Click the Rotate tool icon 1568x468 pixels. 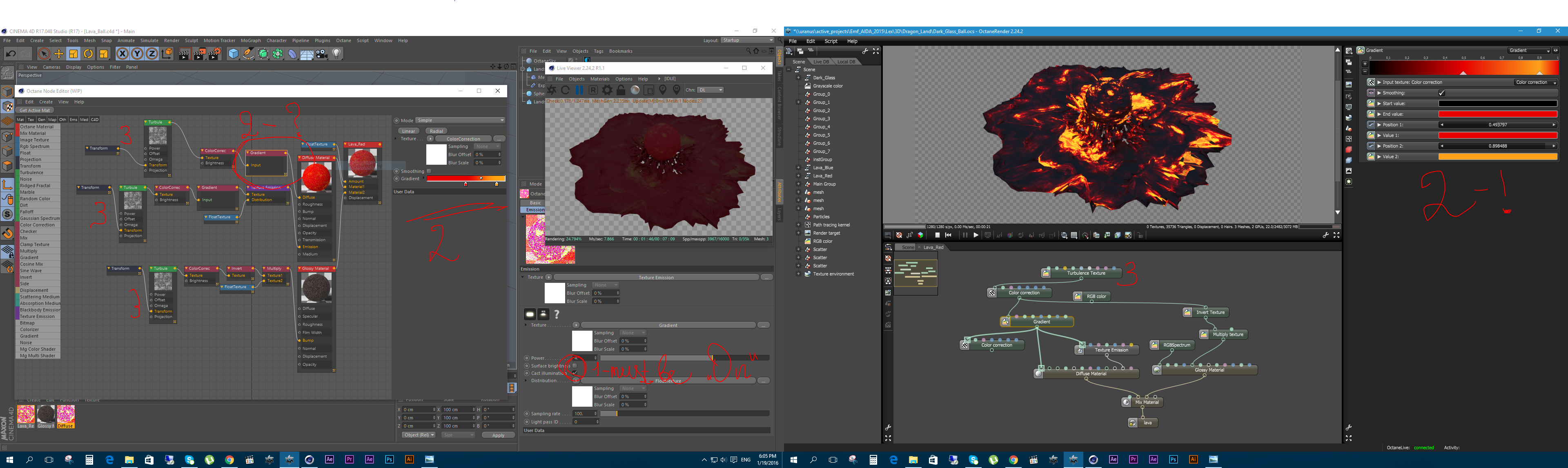[88, 54]
